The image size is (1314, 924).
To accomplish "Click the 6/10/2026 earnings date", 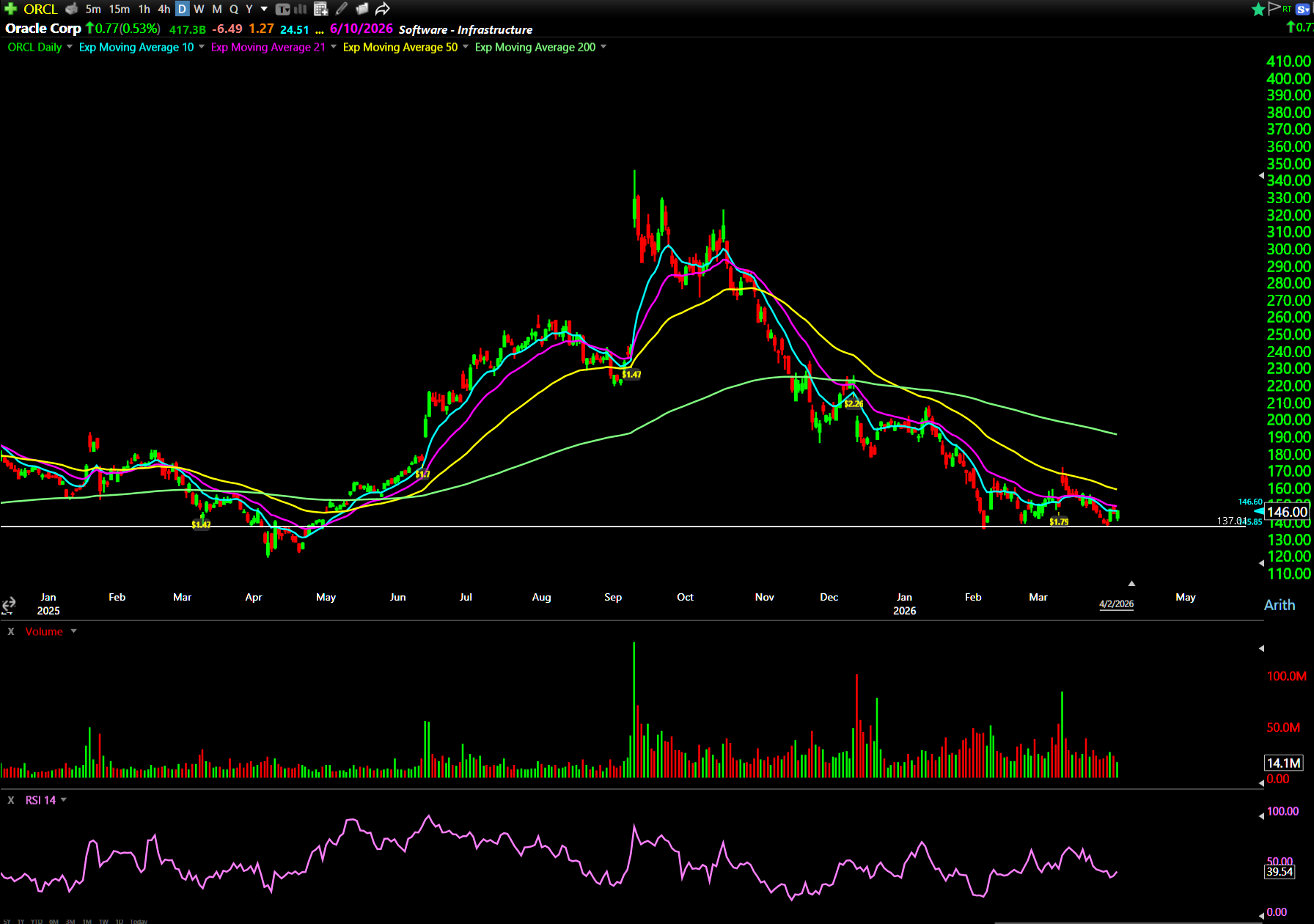I will 361,29.
